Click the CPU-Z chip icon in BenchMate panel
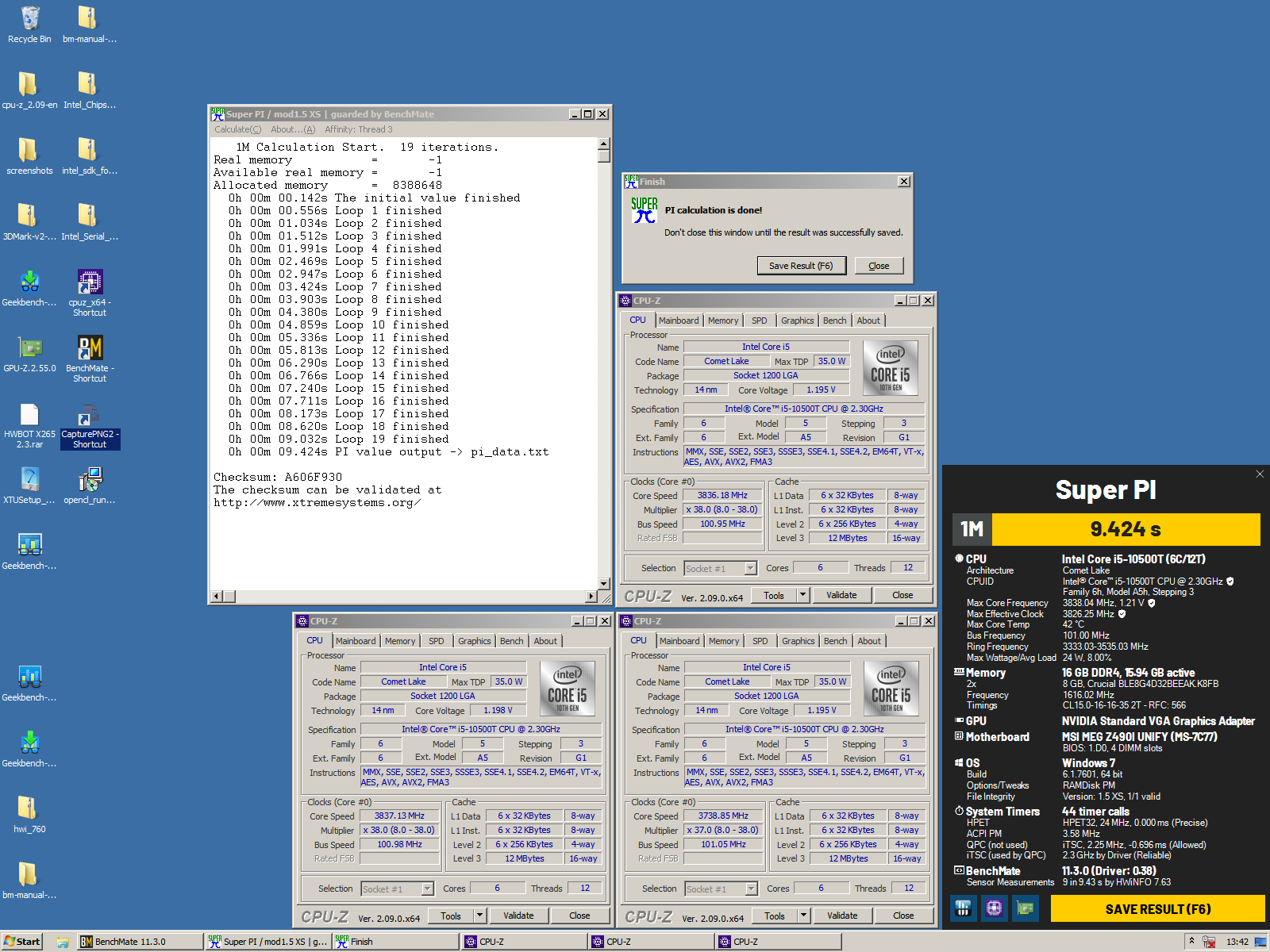1270x952 pixels. pos(994,908)
